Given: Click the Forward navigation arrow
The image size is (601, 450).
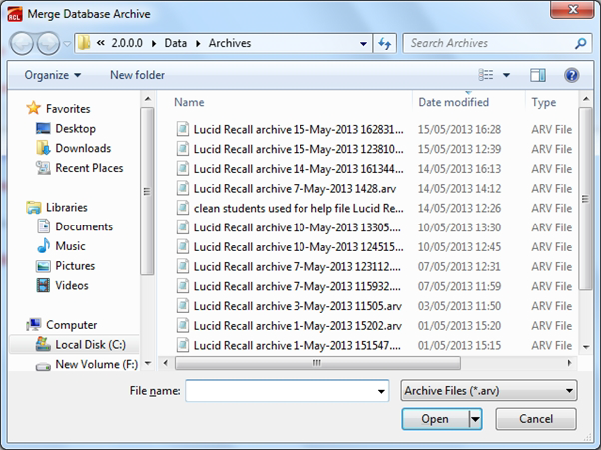Looking at the screenshot, I should click(48, 43).
